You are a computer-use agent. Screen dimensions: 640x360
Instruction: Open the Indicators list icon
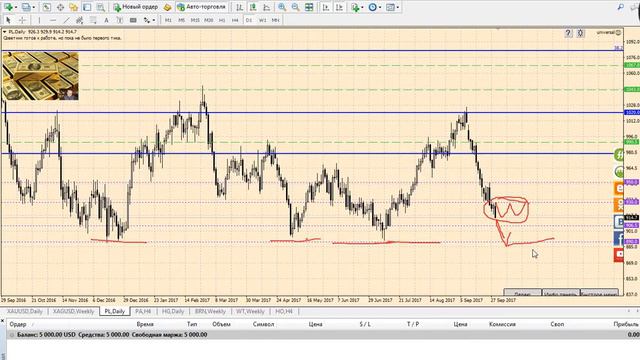(355, 7)
